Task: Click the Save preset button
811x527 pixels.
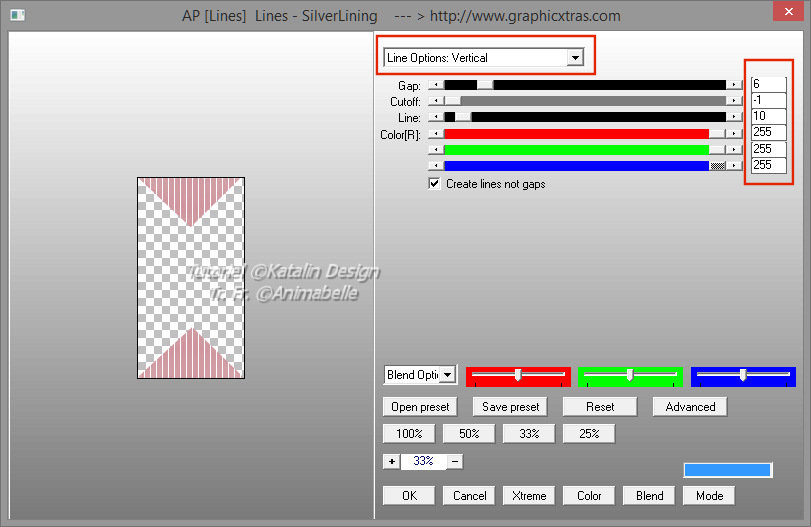Action: [510, 406]
